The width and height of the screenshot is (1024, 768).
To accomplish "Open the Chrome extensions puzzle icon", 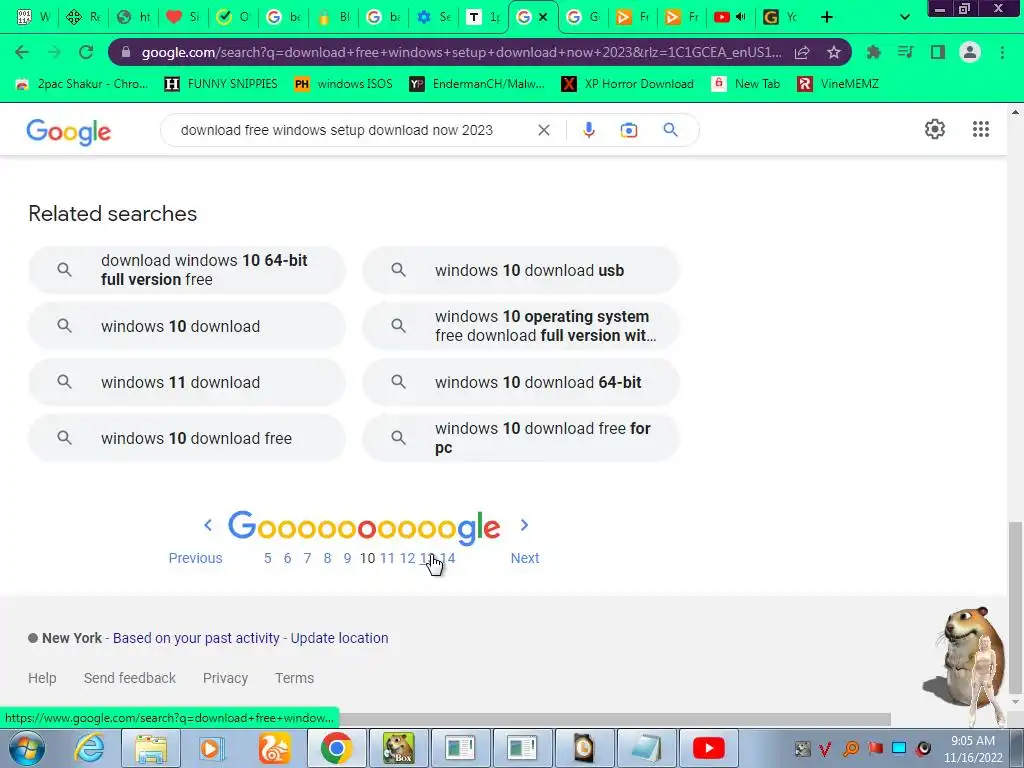I will [873, 52].
